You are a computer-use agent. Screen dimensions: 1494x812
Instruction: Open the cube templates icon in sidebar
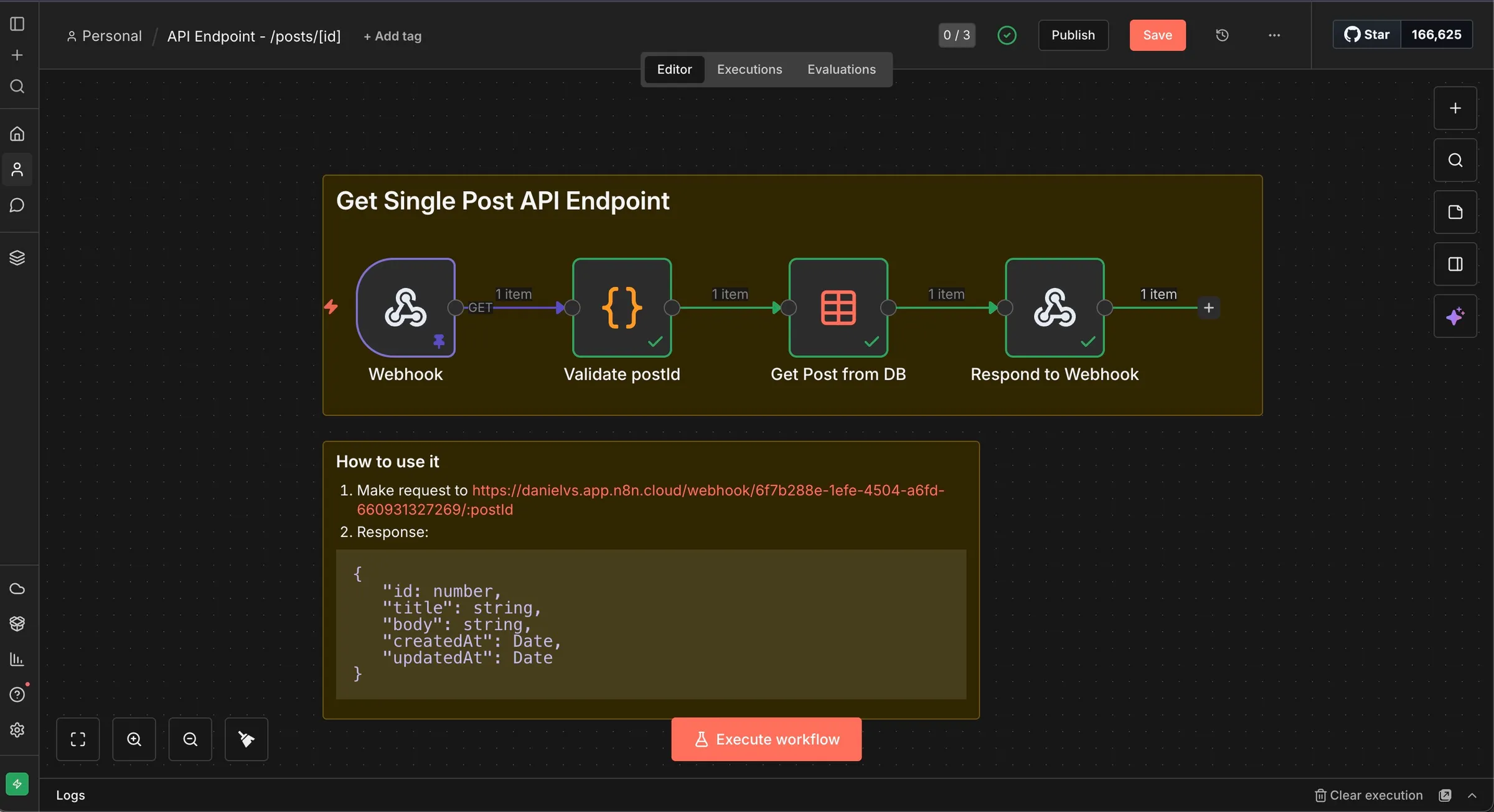click(x=17, y=623)
